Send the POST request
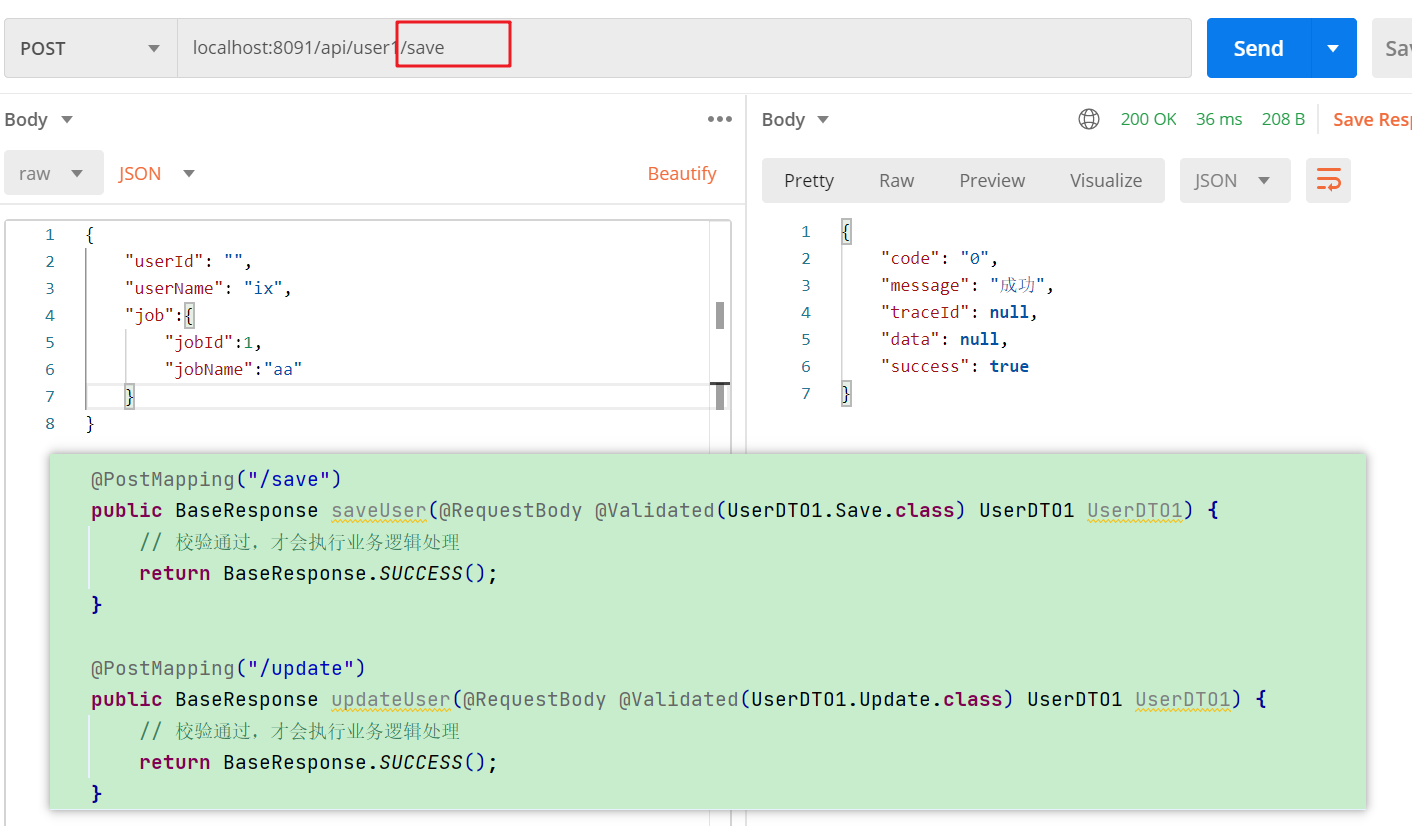Image resolution: width=1412 pixels, height=826 pixels. click(1259, 48)
